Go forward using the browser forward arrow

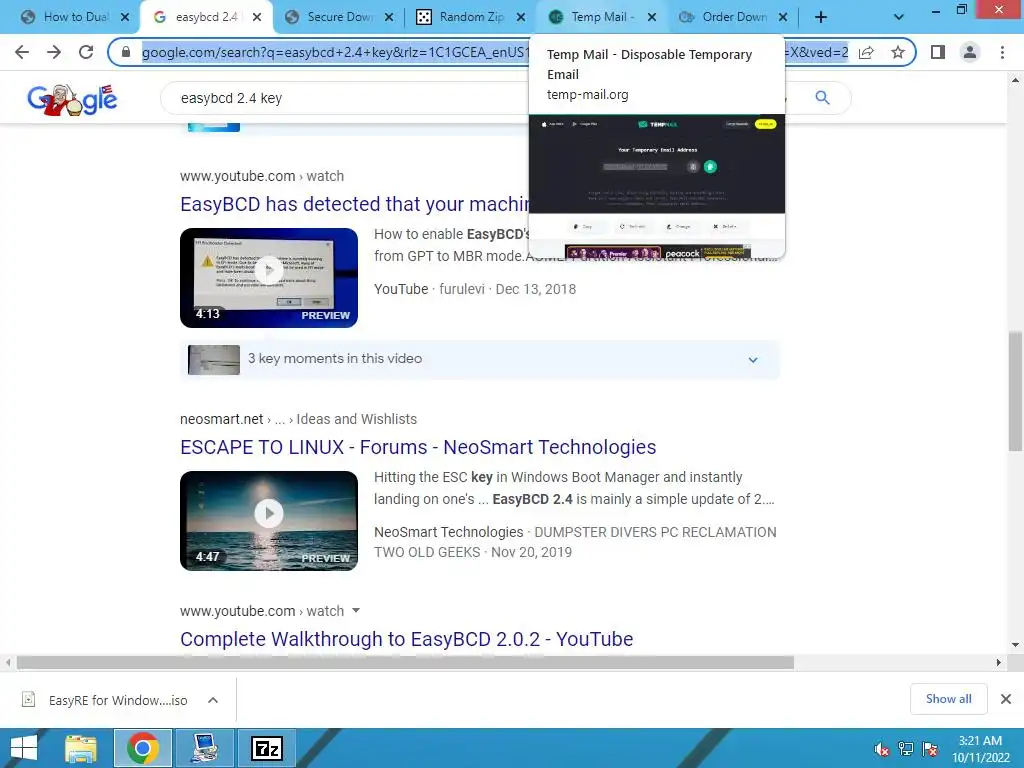[54, 52]
